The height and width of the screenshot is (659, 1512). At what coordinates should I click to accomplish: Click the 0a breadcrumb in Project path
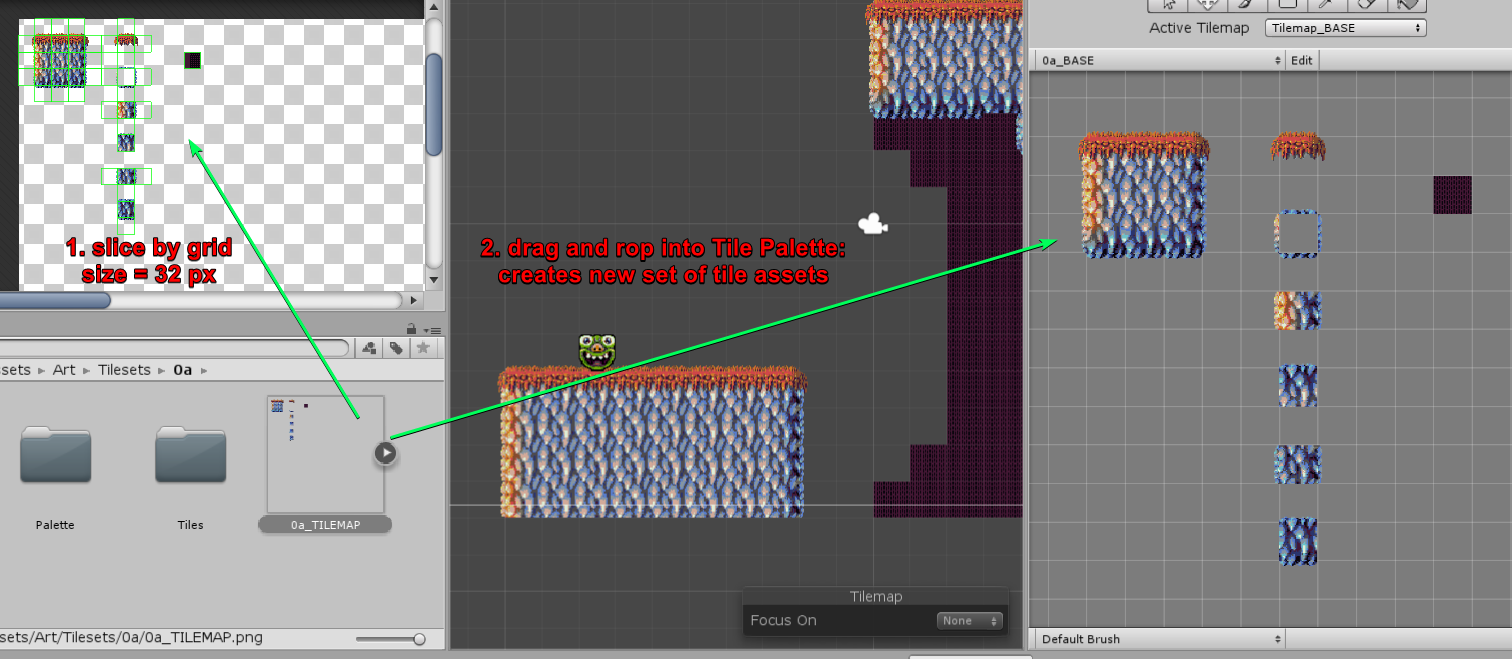tap(182, 369)
